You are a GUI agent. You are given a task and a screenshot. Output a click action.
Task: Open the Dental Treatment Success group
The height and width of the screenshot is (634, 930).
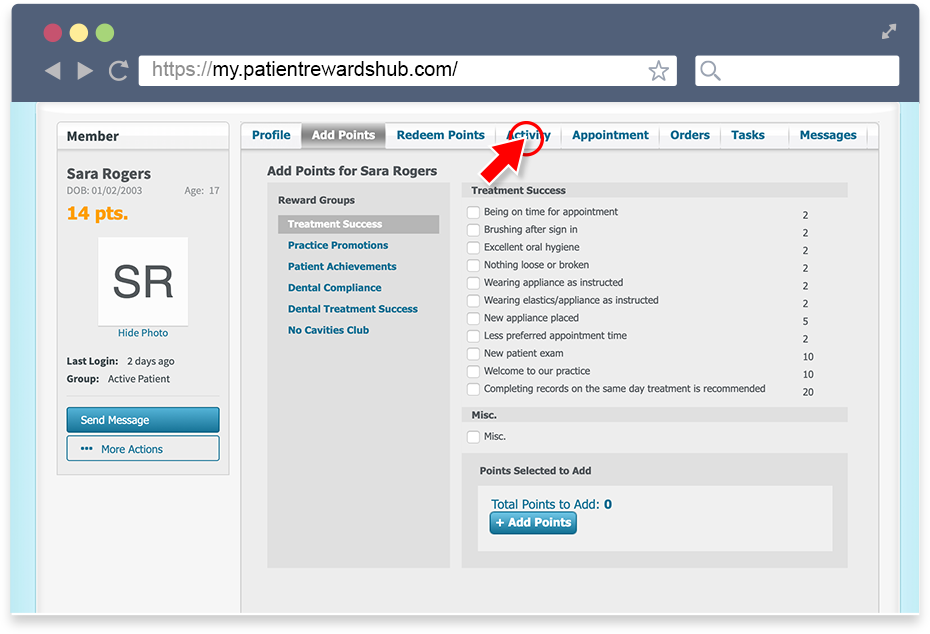353,309
